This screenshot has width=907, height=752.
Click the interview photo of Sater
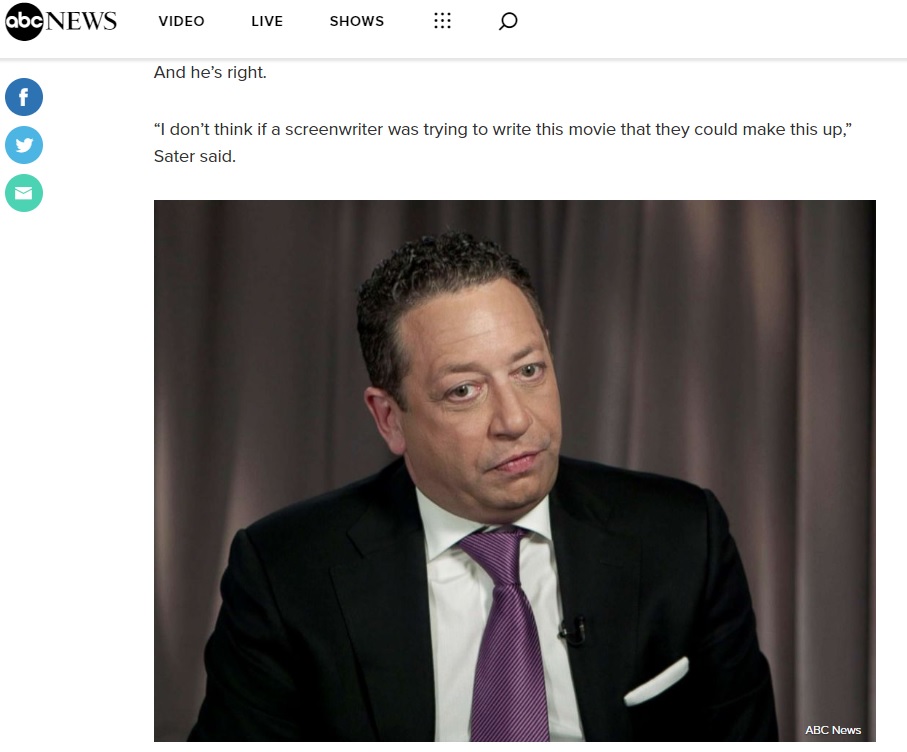pos(514,471)
